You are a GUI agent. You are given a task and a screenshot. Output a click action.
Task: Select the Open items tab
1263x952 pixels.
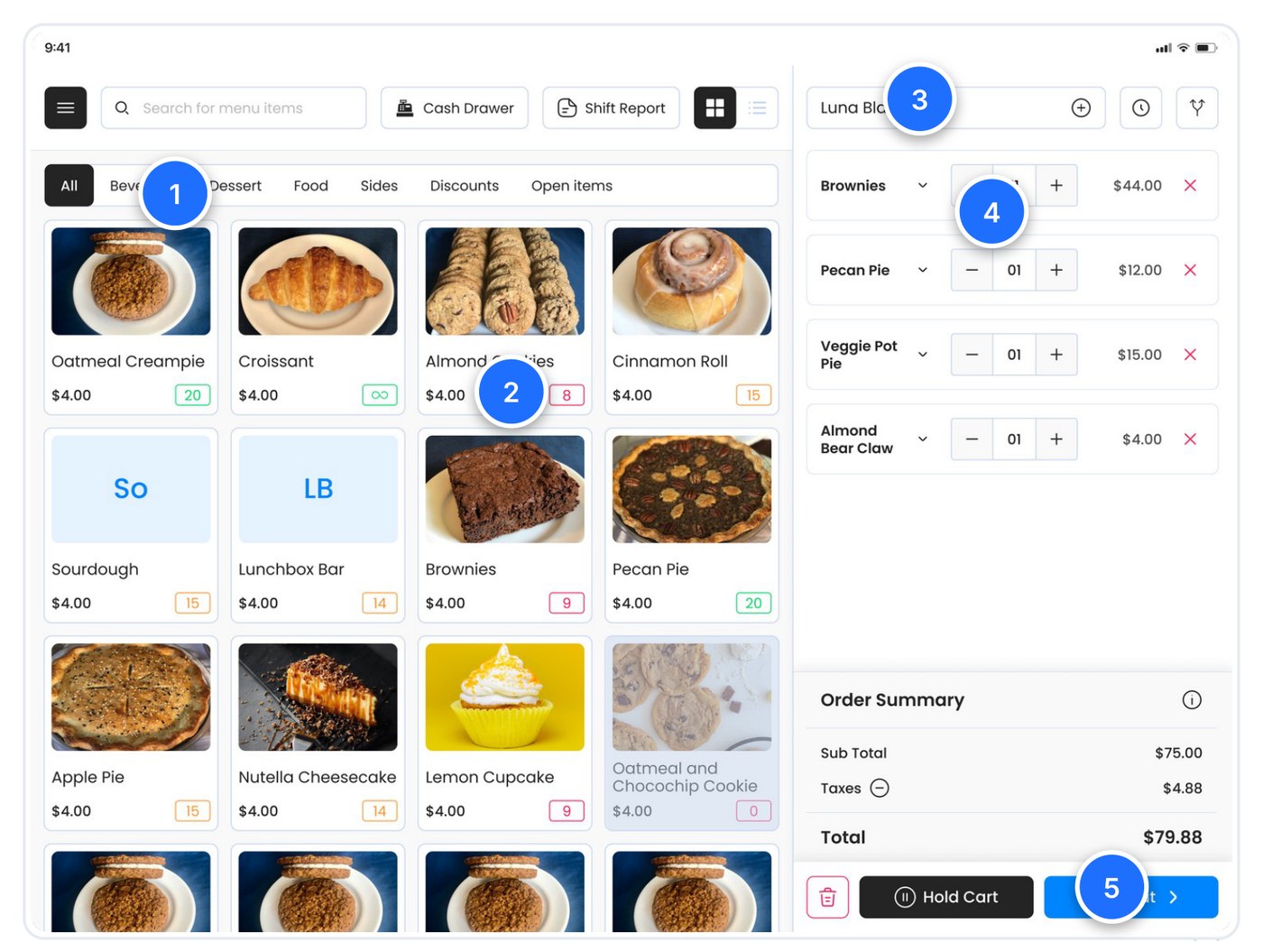(x=572, y=186)
